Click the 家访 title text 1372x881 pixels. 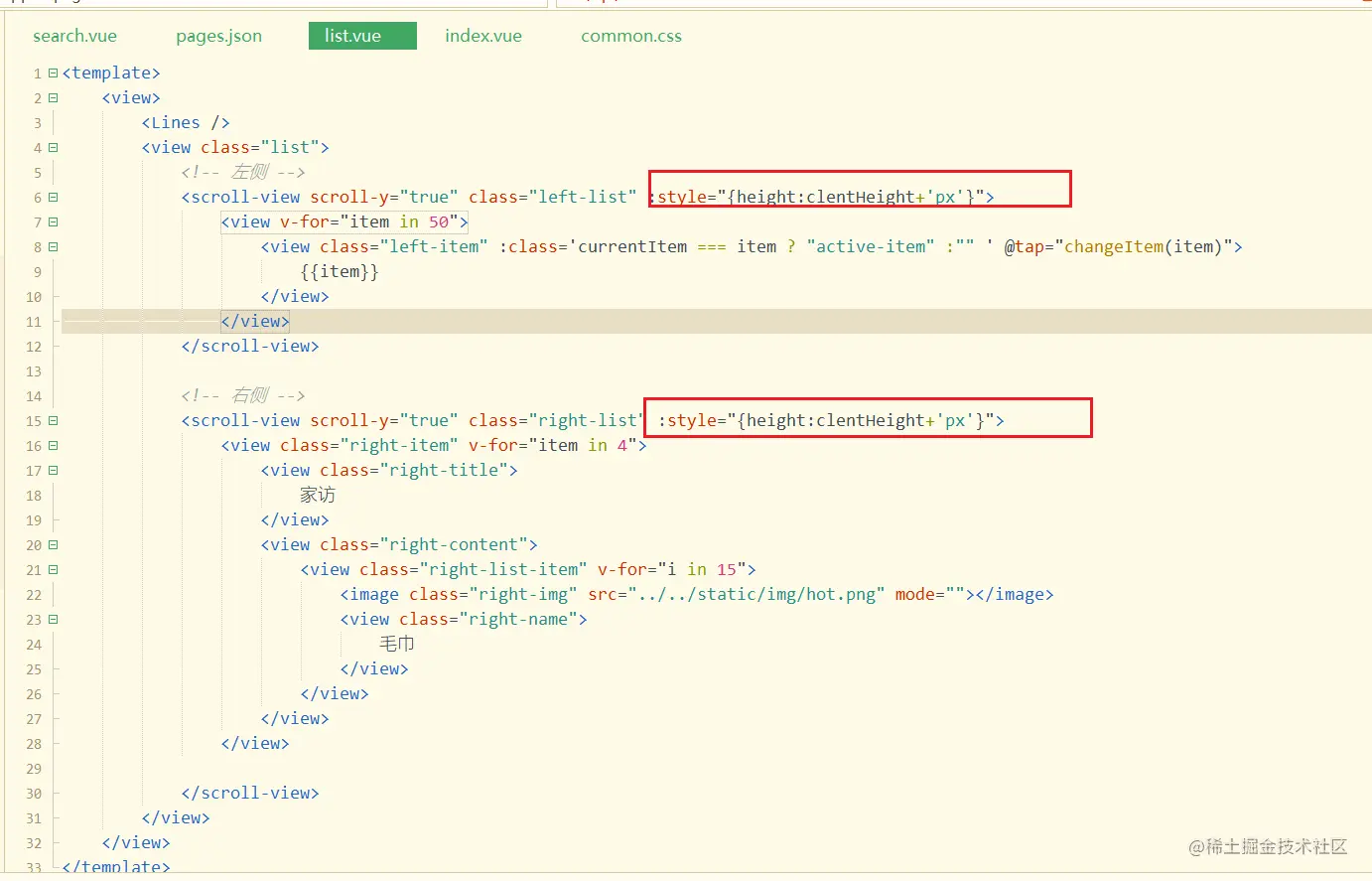pos(318,495)
